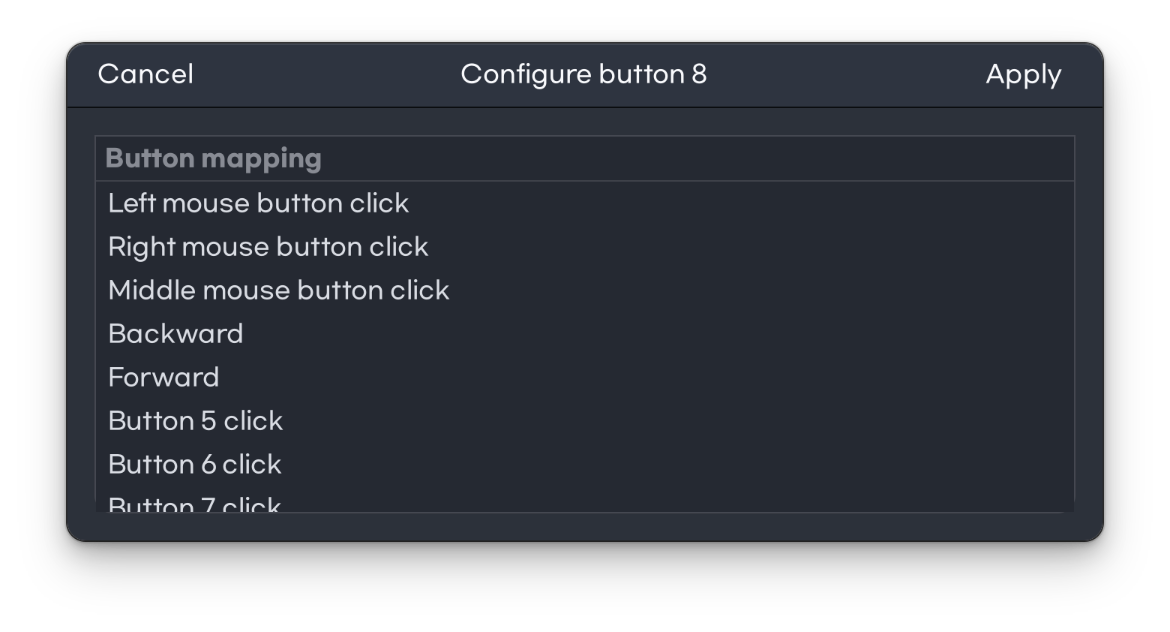Screen dimensions: 1170x632
Task: Set button 8 to navigate Forward
Action: pos(164,377)
